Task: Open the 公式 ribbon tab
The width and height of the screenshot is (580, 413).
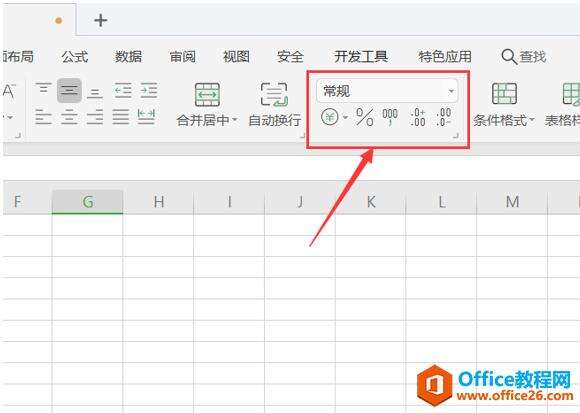Action: 75,57
